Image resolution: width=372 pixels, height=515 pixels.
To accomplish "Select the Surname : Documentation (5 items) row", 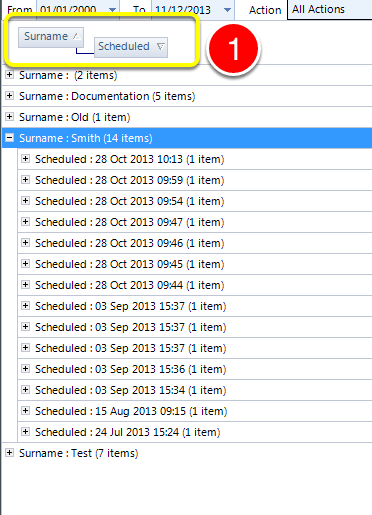I will (187, 96).
